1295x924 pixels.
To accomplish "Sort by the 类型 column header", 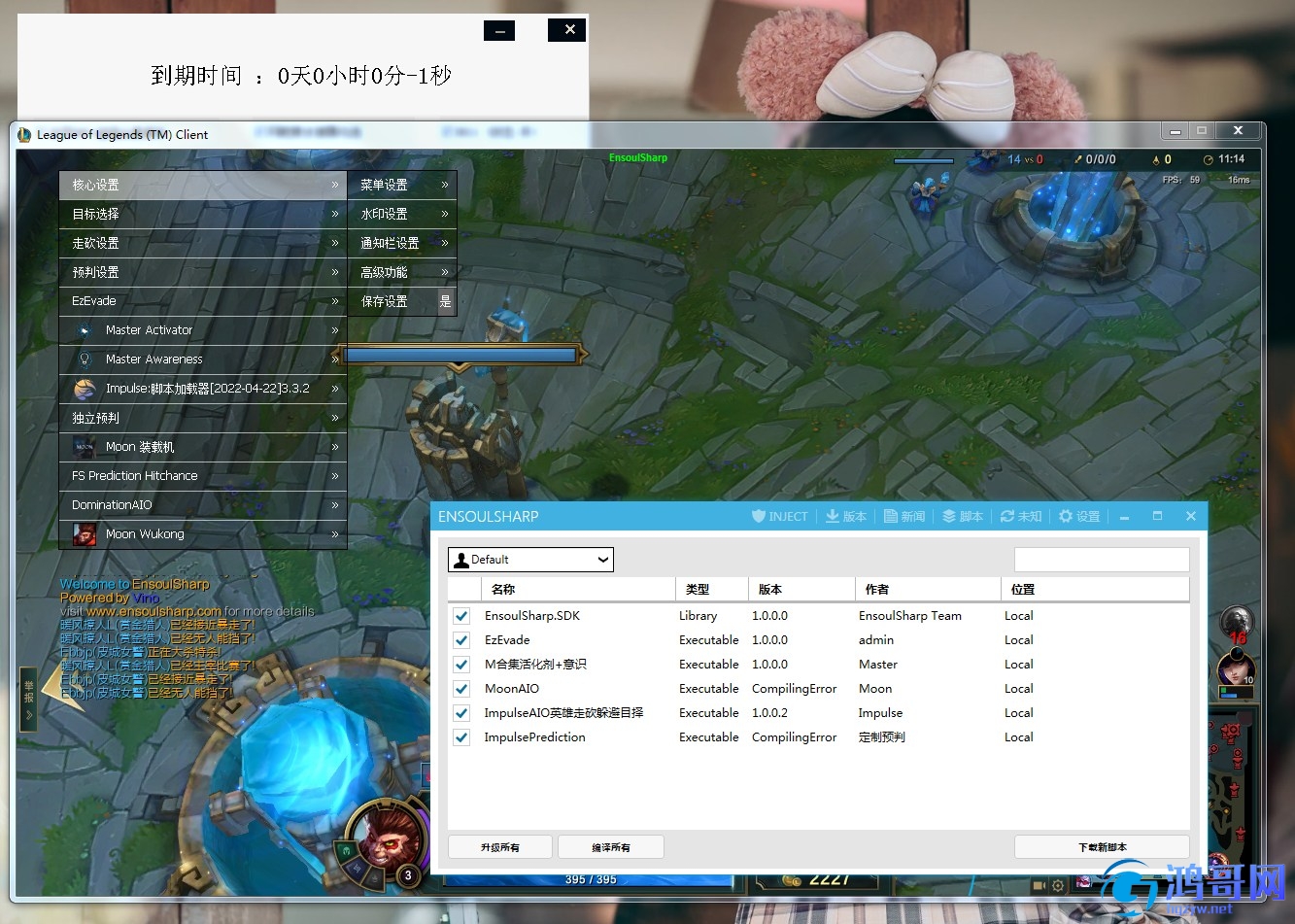I will 711,589.
